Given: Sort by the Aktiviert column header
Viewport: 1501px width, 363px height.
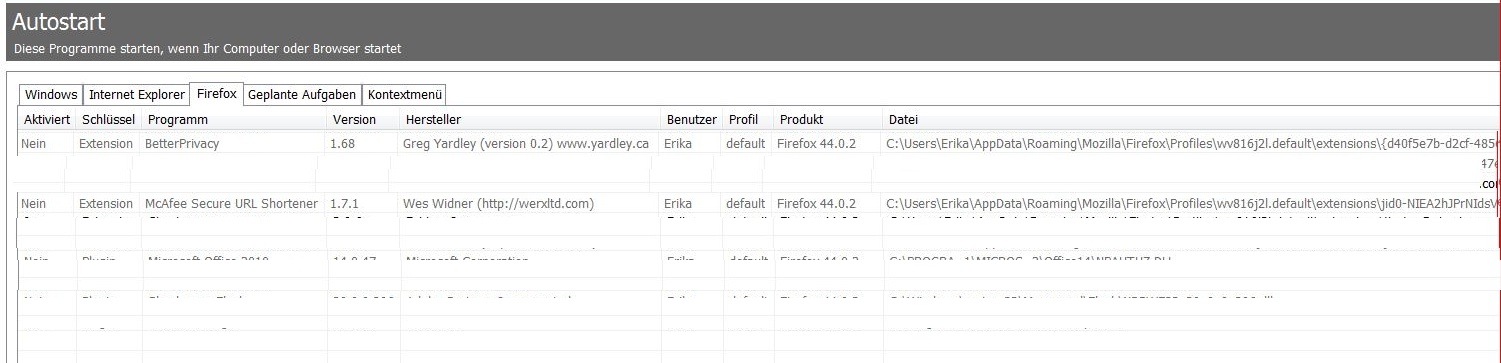Looking at the screenshot, I should [x=46, y=119].
